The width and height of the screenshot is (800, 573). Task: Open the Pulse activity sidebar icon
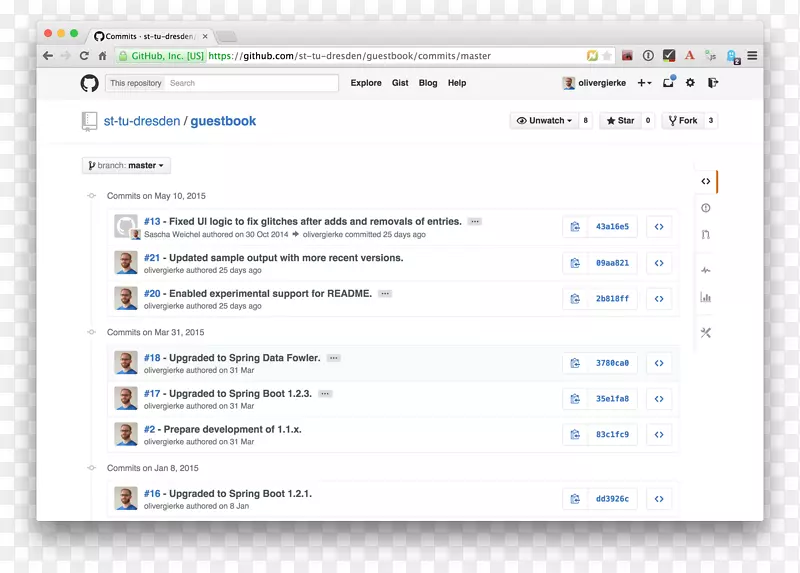point(706,270)
